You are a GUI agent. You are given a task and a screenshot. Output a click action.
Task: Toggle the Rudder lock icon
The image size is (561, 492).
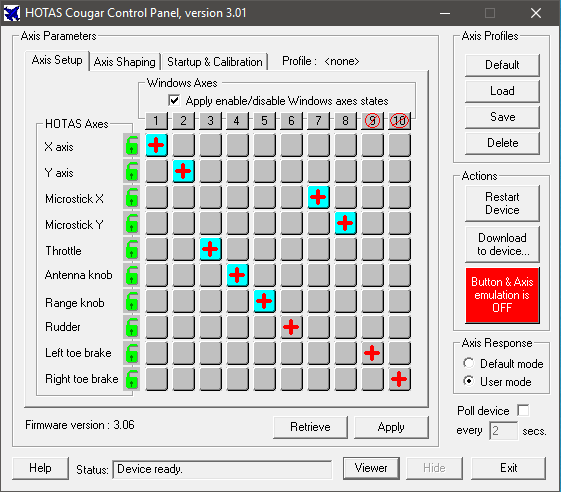coord(131,327)
